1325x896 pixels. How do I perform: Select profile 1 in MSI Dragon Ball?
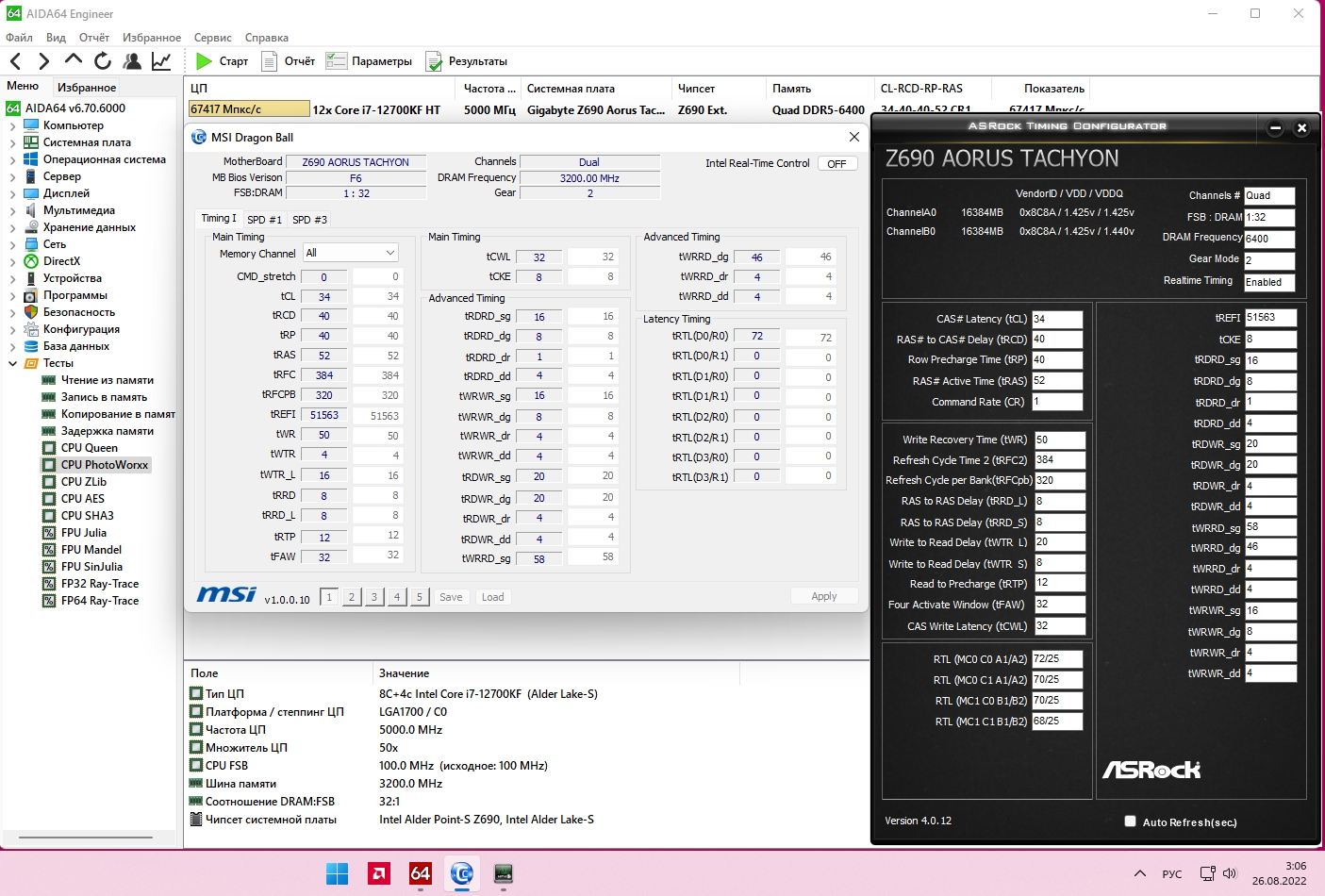328,597
